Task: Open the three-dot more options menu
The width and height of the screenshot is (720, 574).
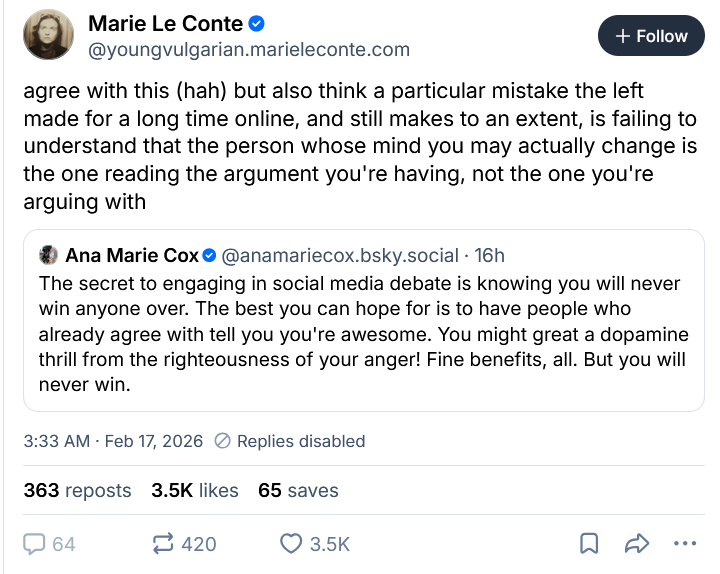Action: tap(684, 544)
